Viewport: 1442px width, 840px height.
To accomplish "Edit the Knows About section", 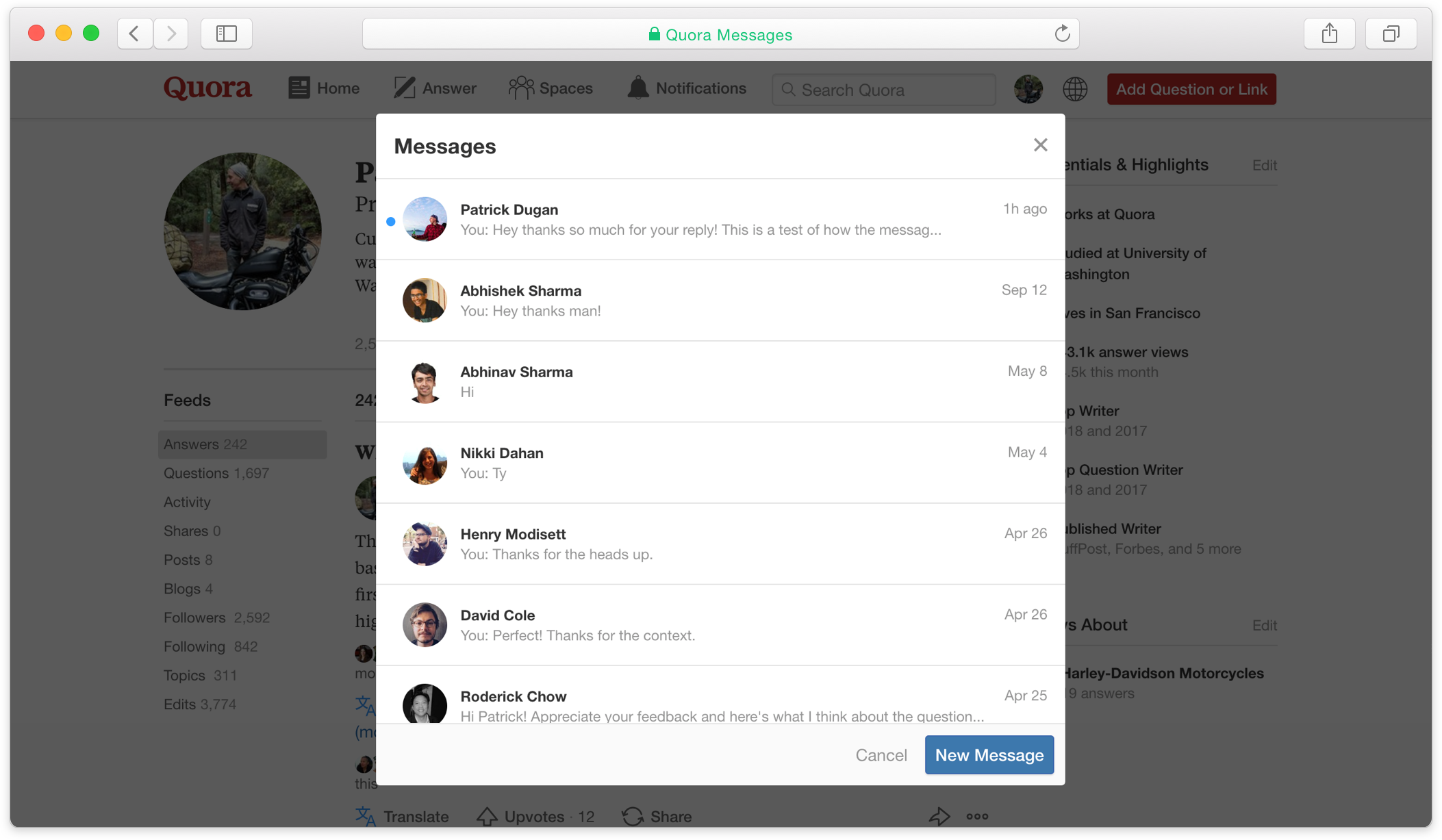I will [1264, 625].
